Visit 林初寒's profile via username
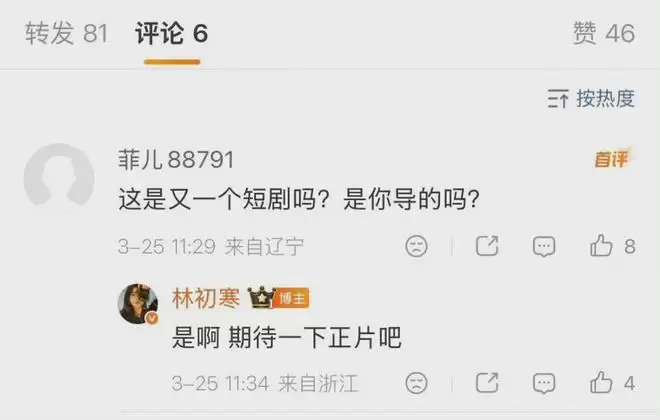Image resolution: width=660 pixels, height=420 pixels. click(x=206, y=298)
